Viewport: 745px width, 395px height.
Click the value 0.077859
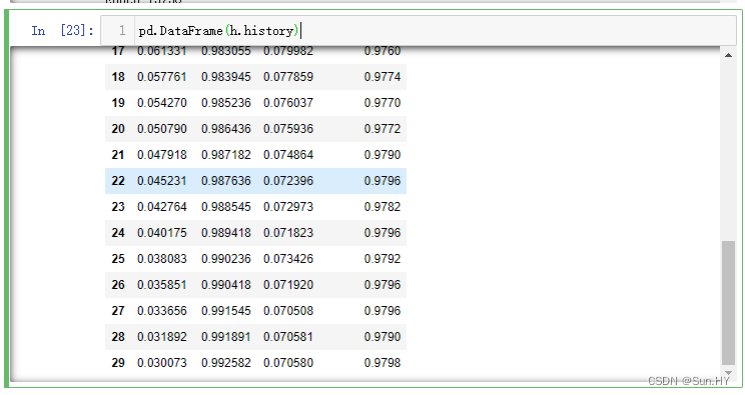tap(288, 77)
